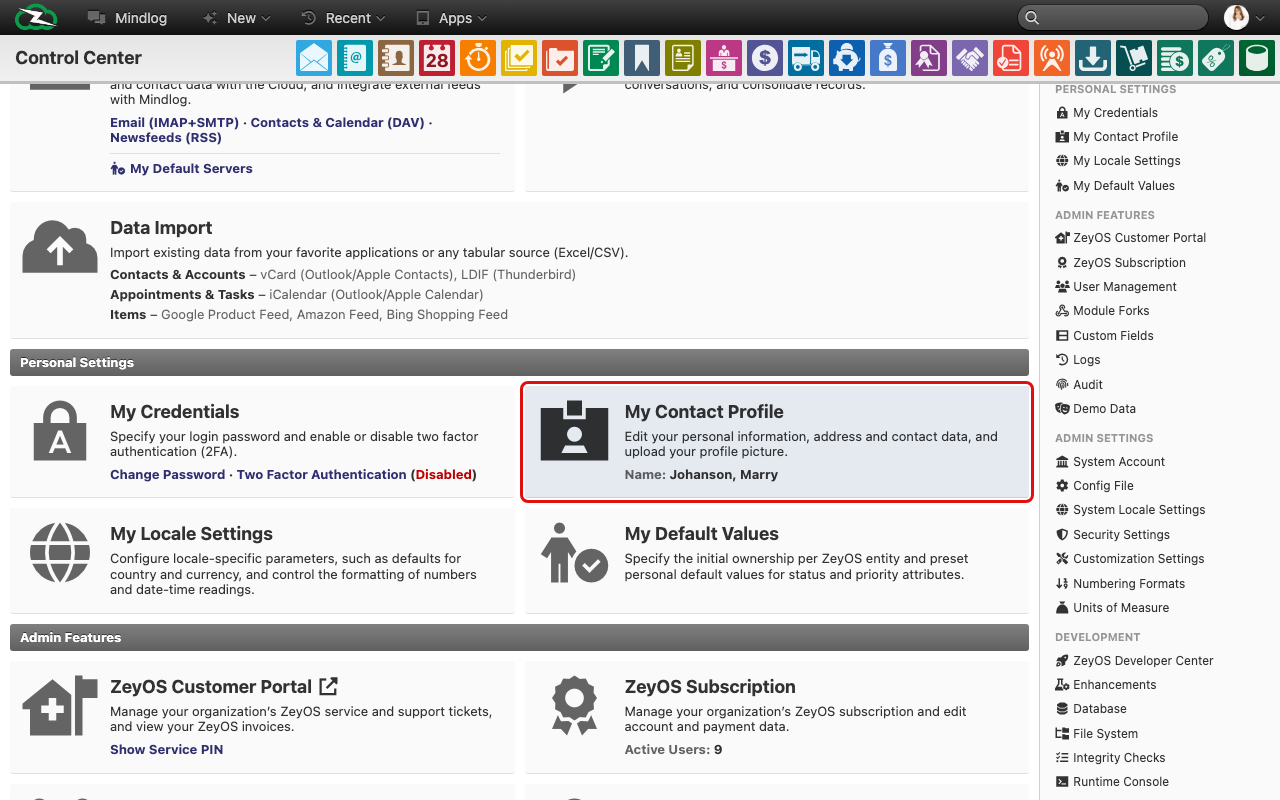This screenshot has height=800, width=1280.
Task: Open My Default Servers link
Action: 182,168
